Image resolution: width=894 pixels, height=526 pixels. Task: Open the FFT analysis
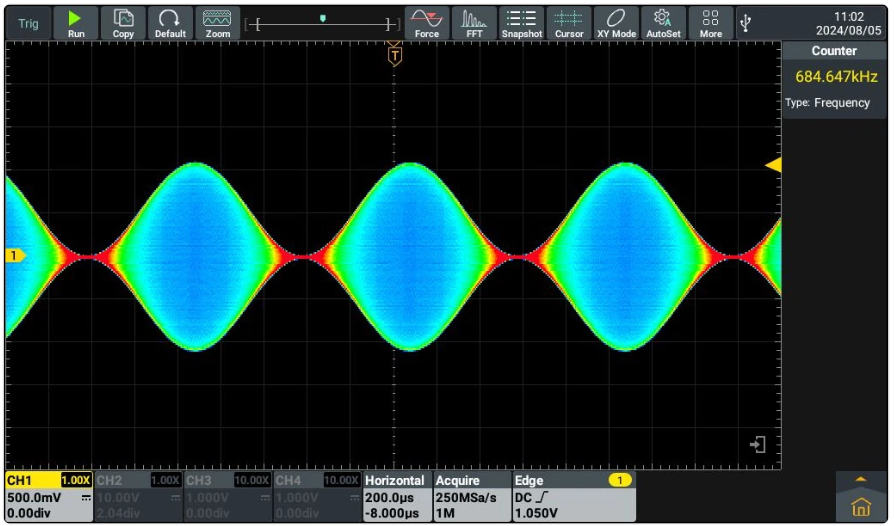[474, 23]
